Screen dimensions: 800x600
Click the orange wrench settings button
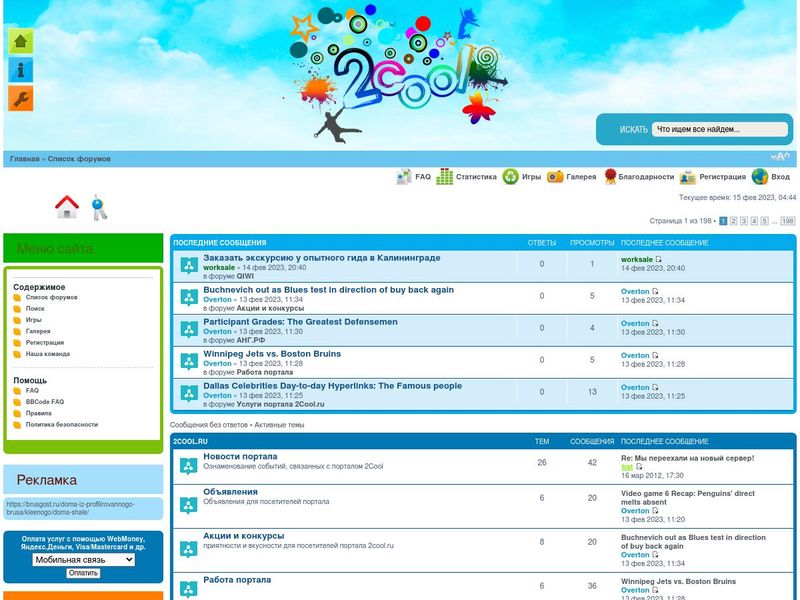[20, 98]
